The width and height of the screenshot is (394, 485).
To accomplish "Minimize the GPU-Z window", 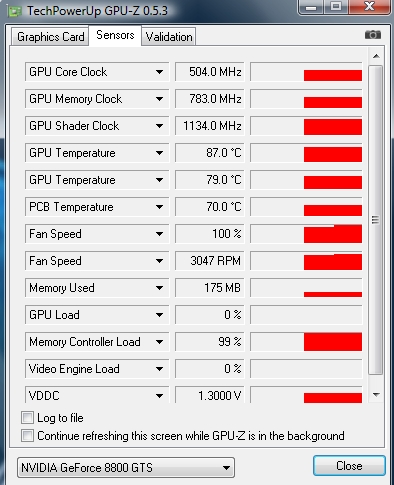I will tap(311, 7).
